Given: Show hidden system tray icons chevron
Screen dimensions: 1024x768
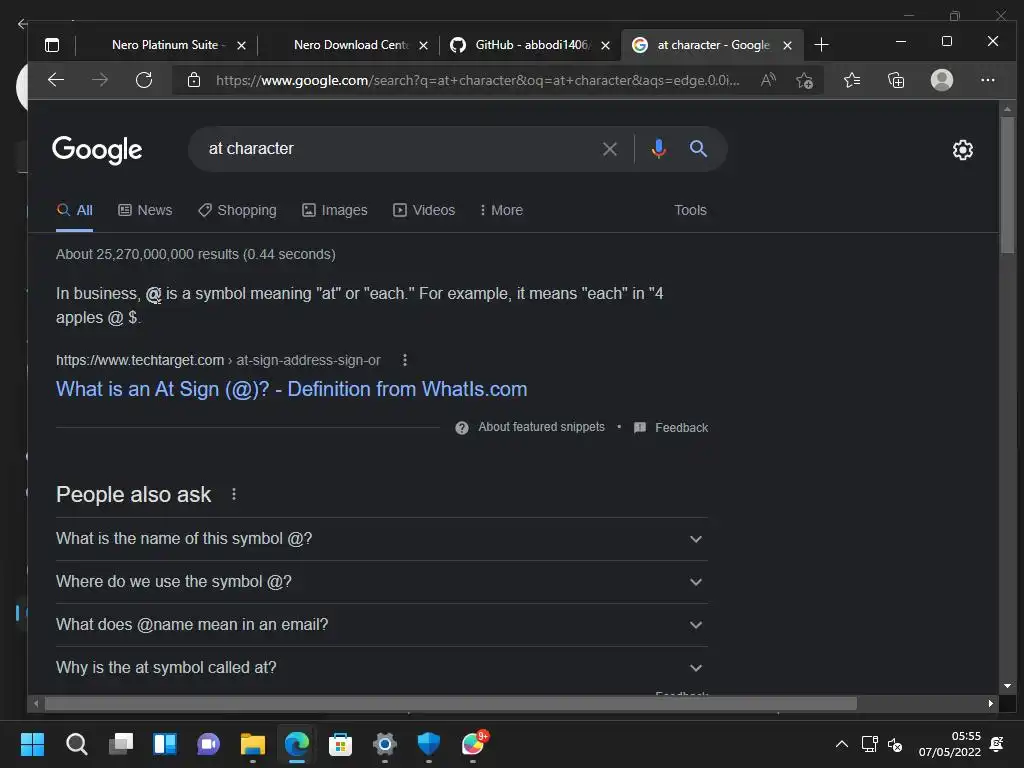Looking at the screenshot, I should click(842, 744).
